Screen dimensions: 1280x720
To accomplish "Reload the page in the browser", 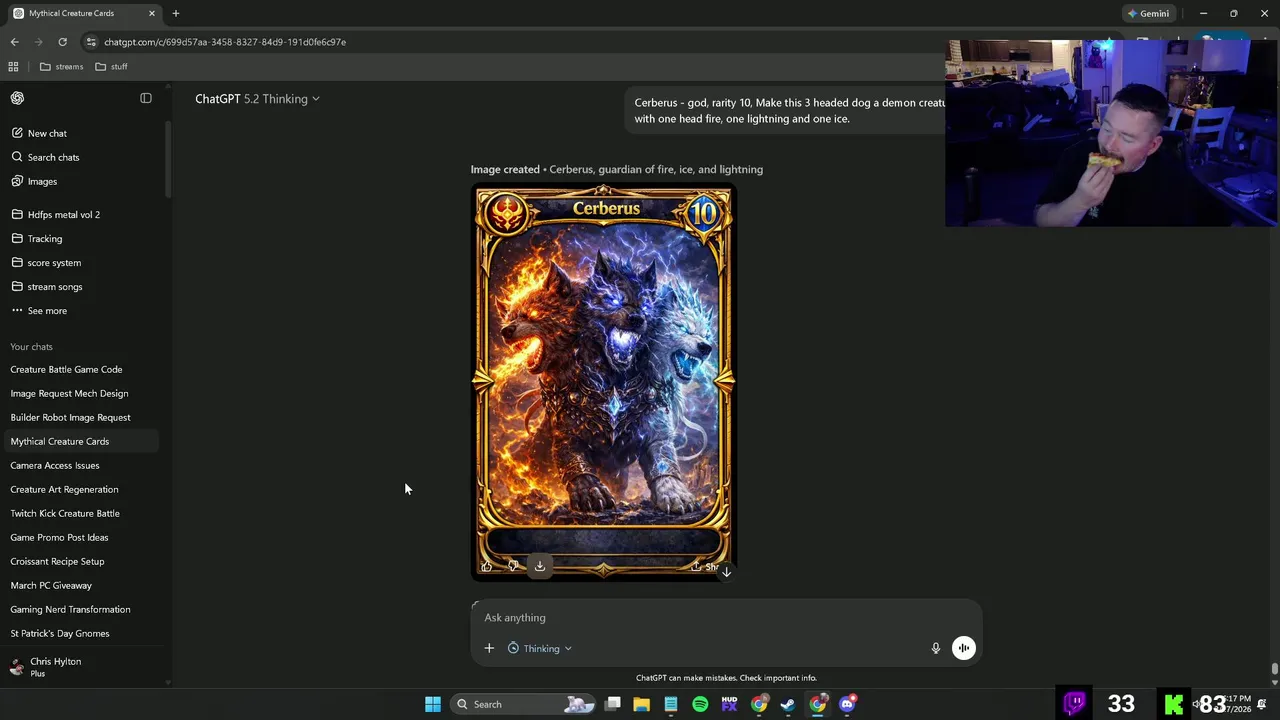I will coord(62,42).
